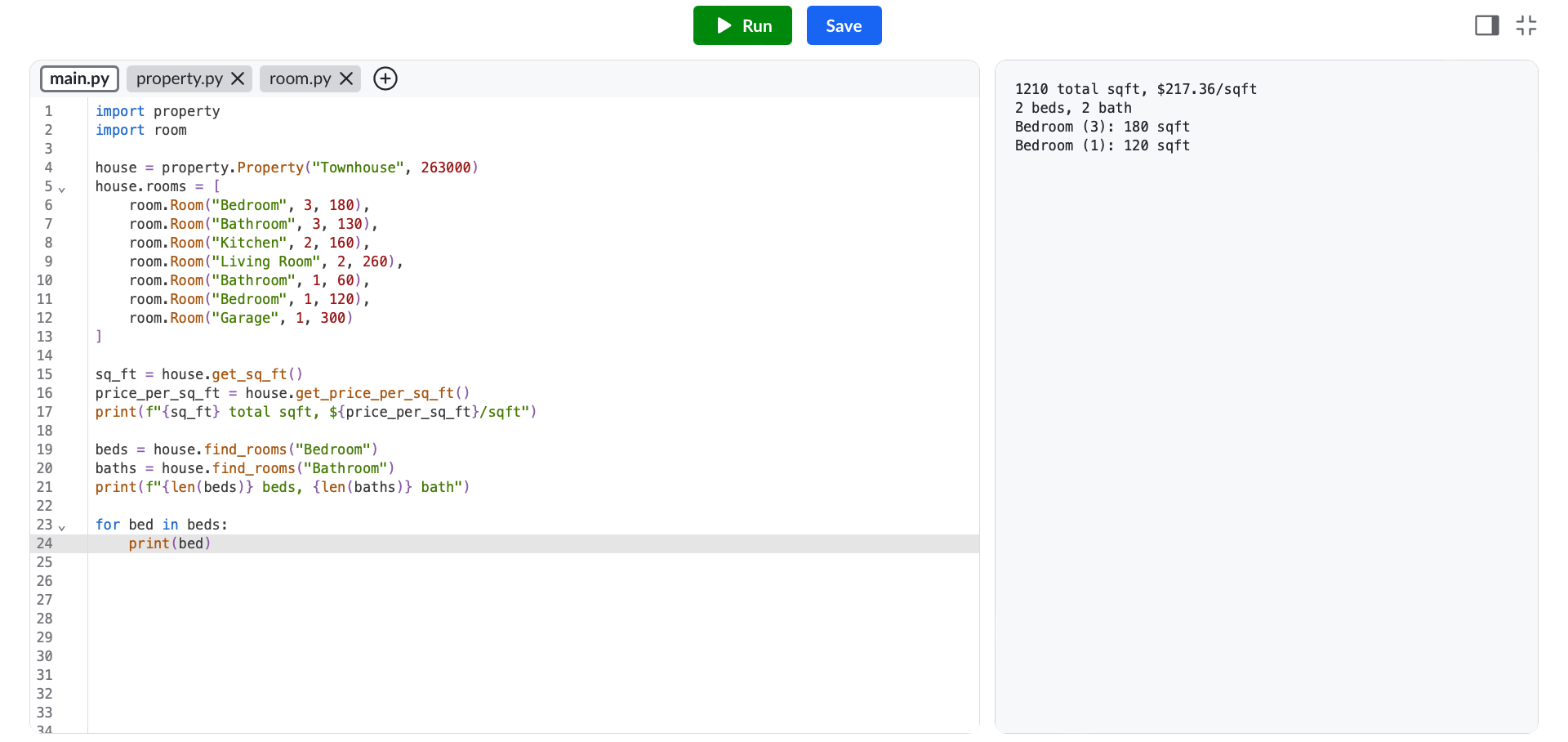Click line number 17 in gutter
Screen dimensions: 1568x742
point(45,412)
